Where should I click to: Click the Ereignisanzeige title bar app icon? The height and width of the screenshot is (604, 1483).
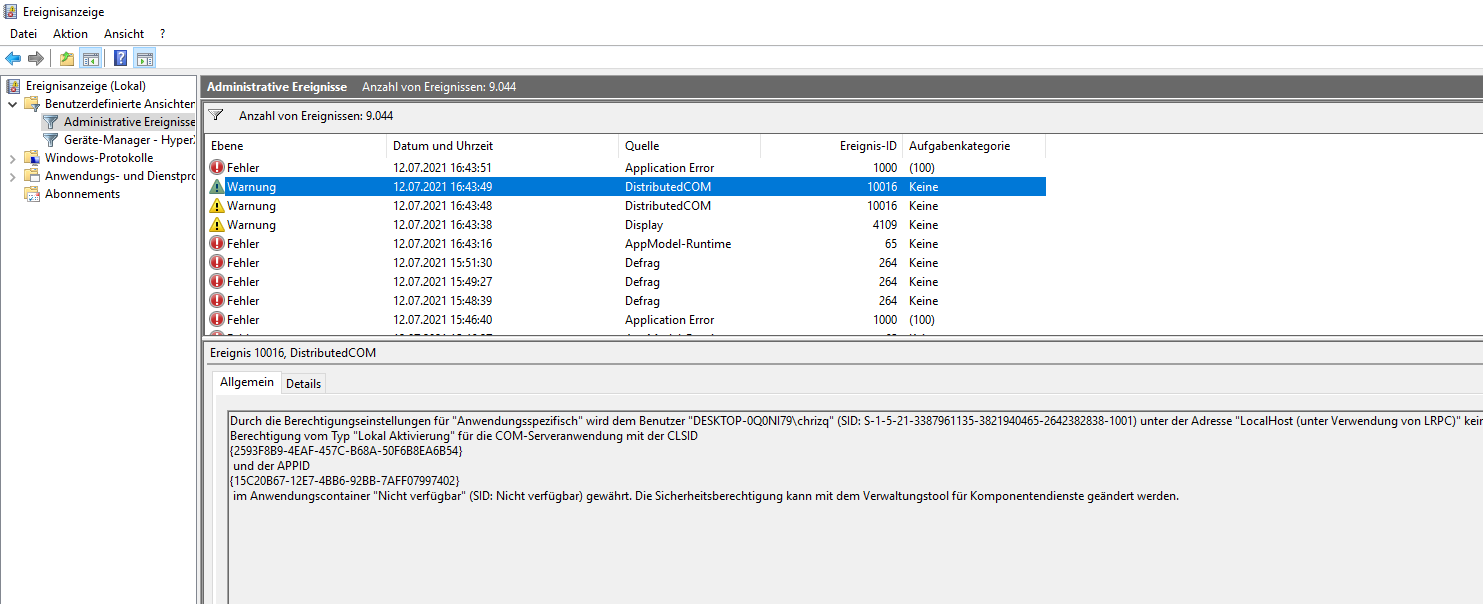(x=11, y=11)
